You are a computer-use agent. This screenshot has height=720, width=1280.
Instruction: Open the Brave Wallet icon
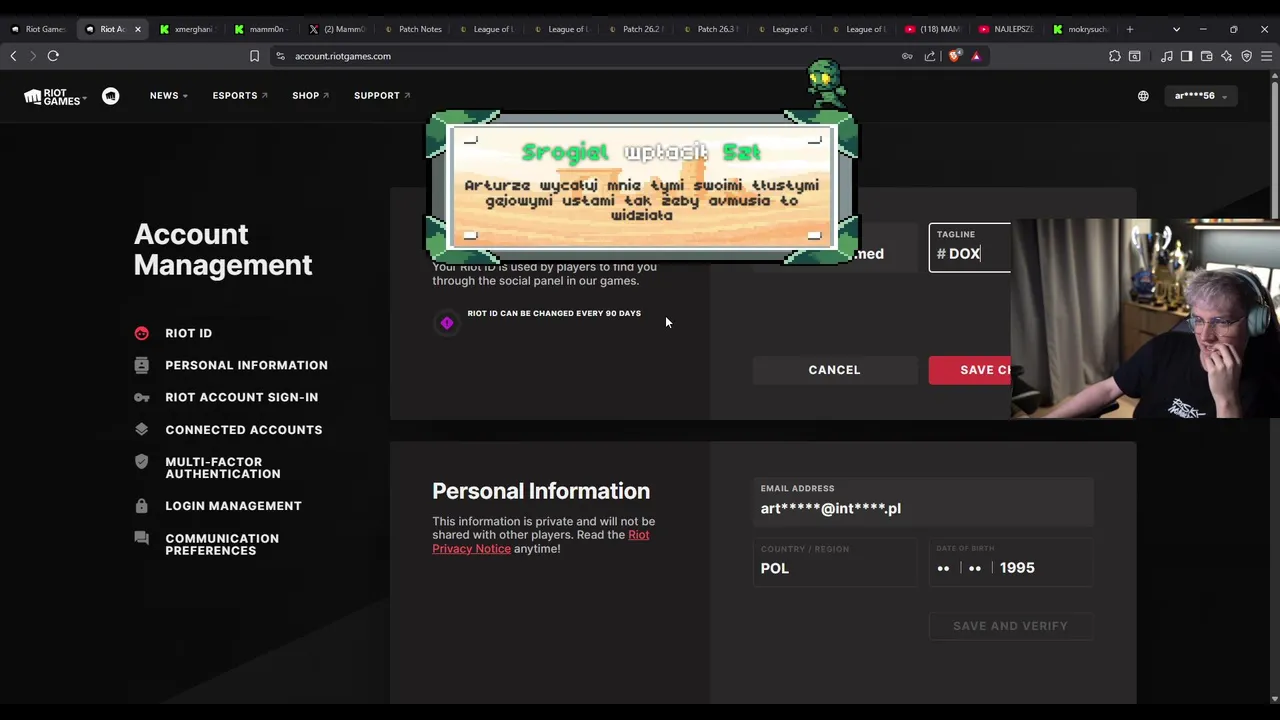click(x=1207, y=56)
